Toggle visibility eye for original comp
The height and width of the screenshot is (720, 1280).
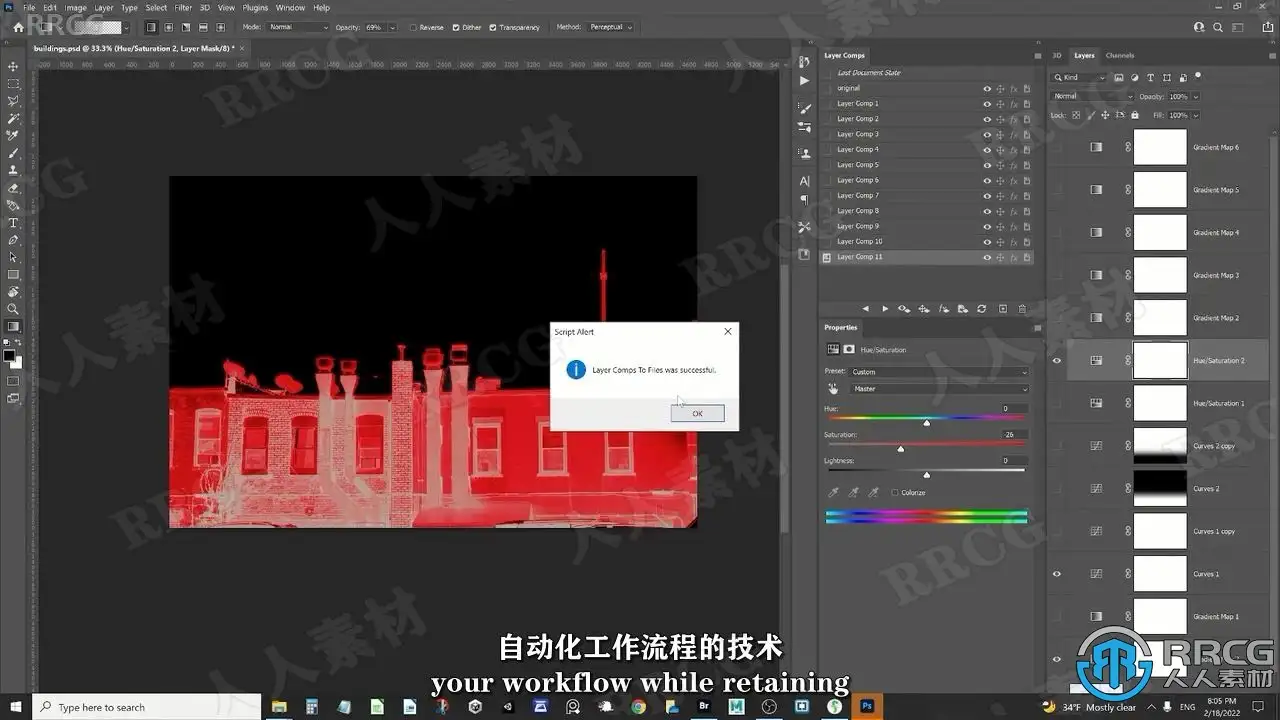(x=987, y=88)
